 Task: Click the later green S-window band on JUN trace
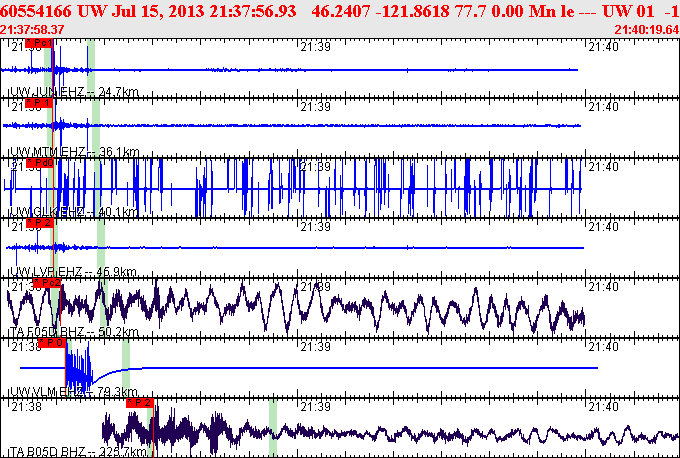coord(91,67)
